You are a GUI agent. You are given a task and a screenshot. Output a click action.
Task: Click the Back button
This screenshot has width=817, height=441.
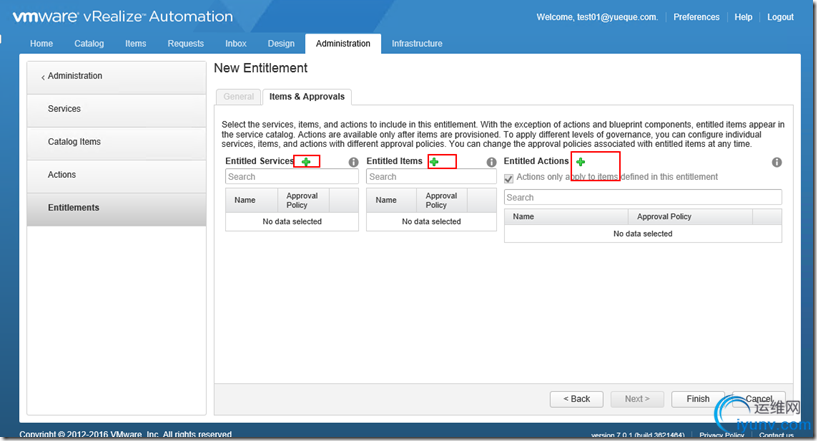click(x=576, y=399)
